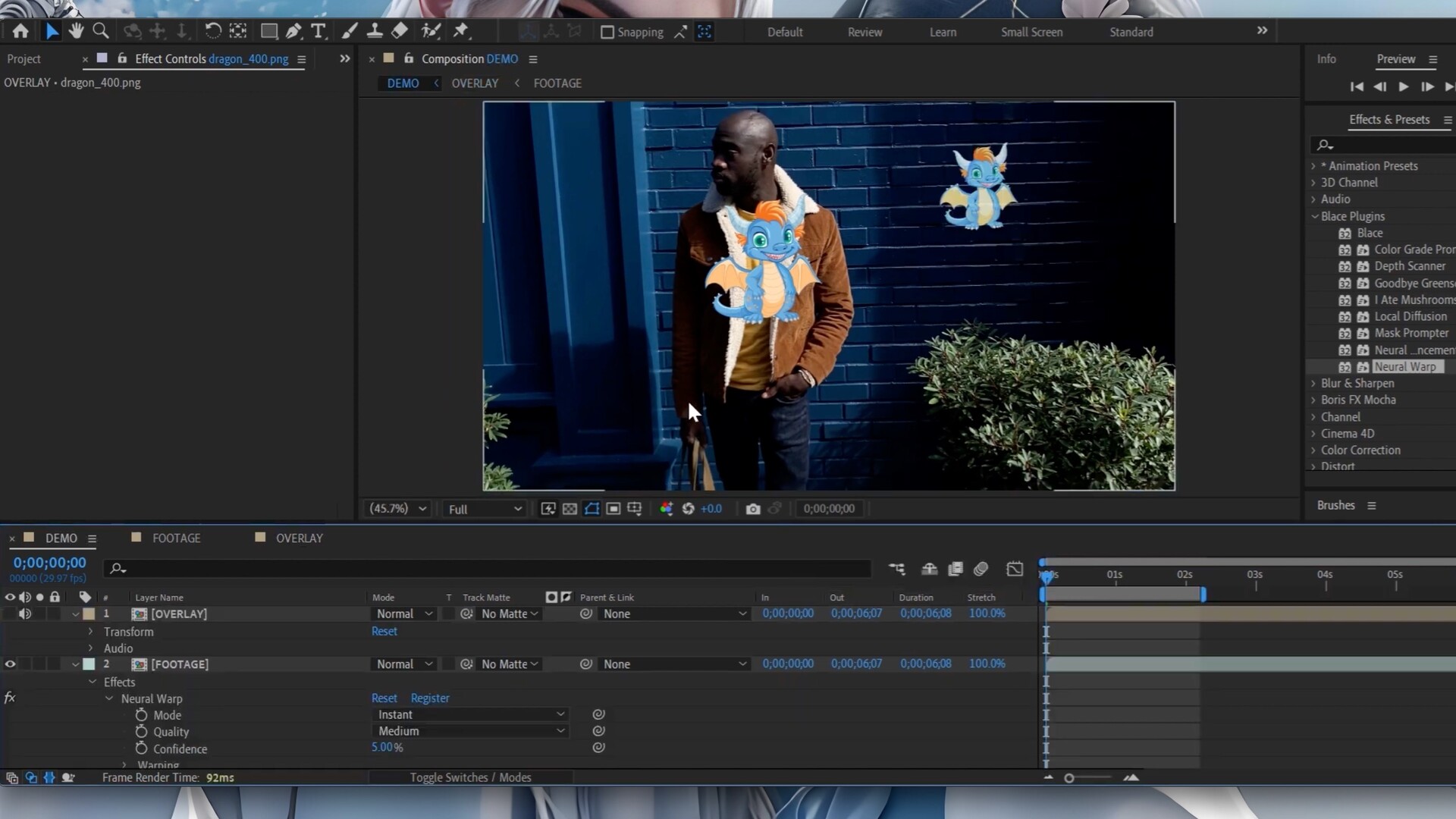Click Reset link for Neural Warp
The image size is (1456, 819).
[x=384, y=698]
